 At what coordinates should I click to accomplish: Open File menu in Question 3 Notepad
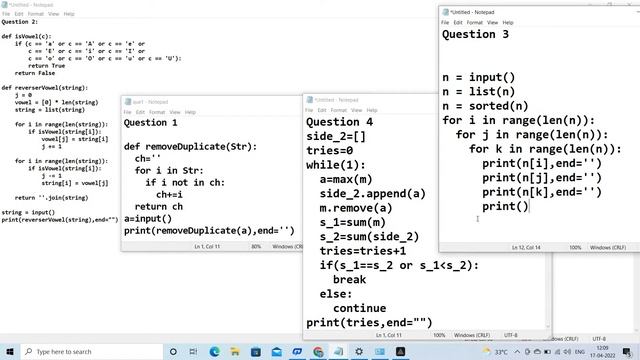click(445, 22)
